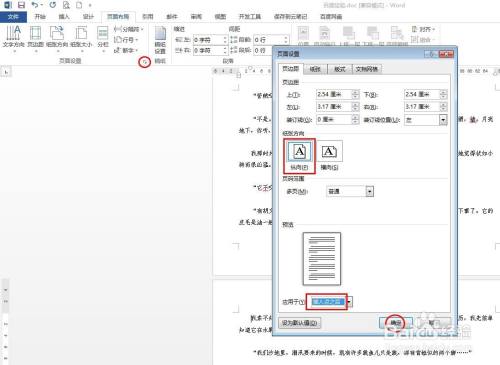Open the Breaks (分隔符) dropdown
This screenshot has height=365, width=500.
pyautogui.click(x=128, y=29)
